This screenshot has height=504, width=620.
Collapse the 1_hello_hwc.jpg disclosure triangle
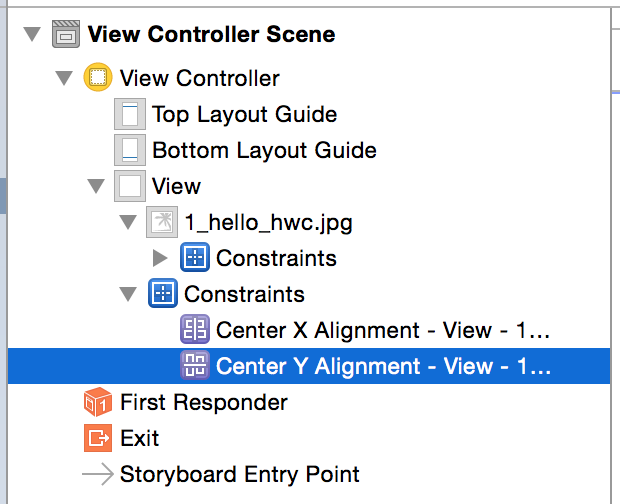point(128,222)
